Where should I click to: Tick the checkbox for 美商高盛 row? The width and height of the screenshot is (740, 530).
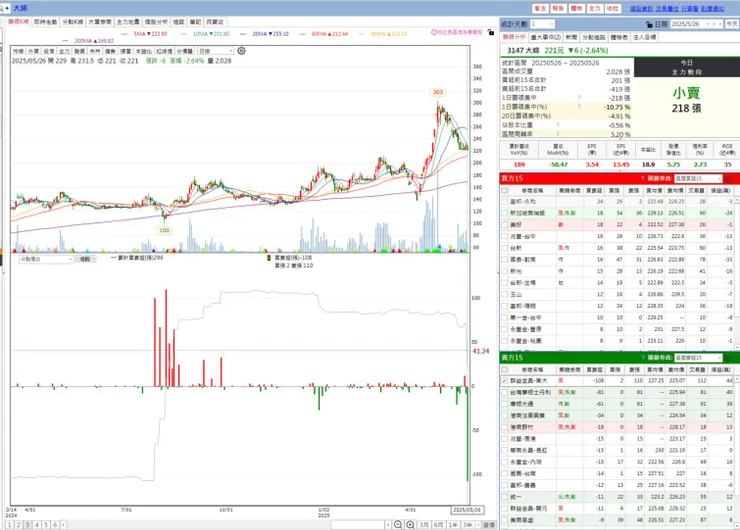pos(505,520)
